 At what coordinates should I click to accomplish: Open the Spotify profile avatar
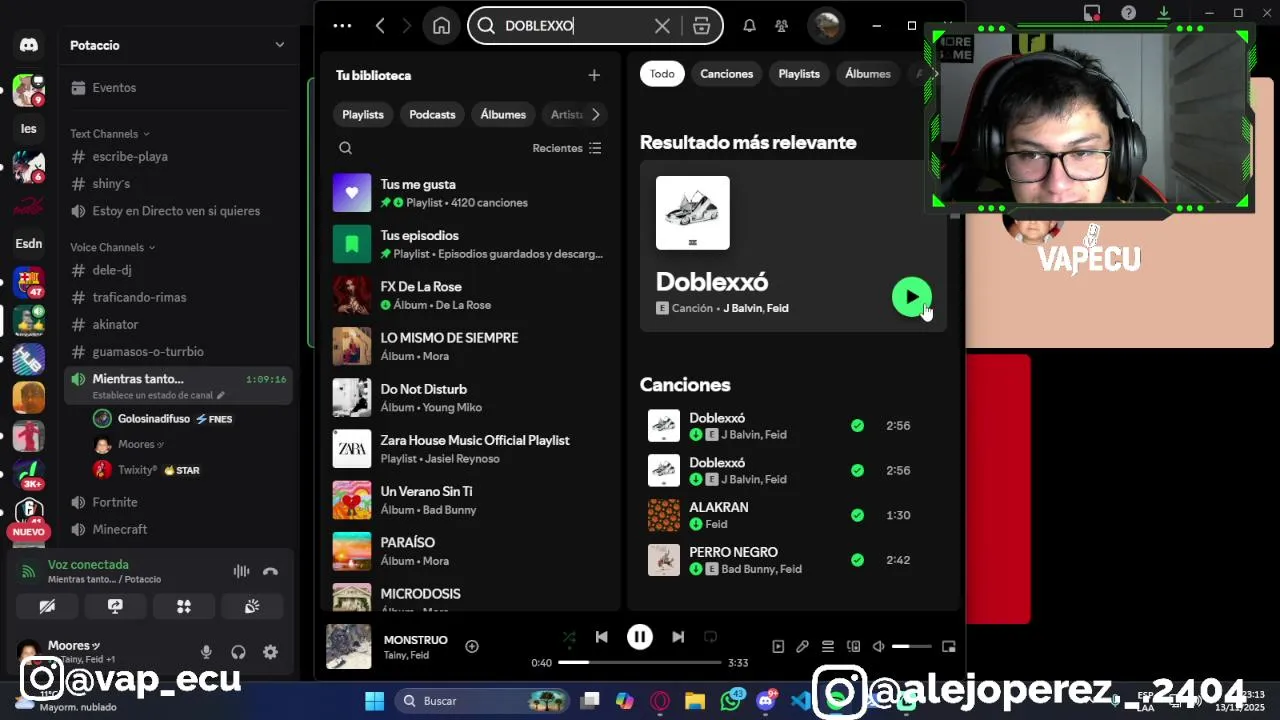pyautogui.click(x=826, y=26)
